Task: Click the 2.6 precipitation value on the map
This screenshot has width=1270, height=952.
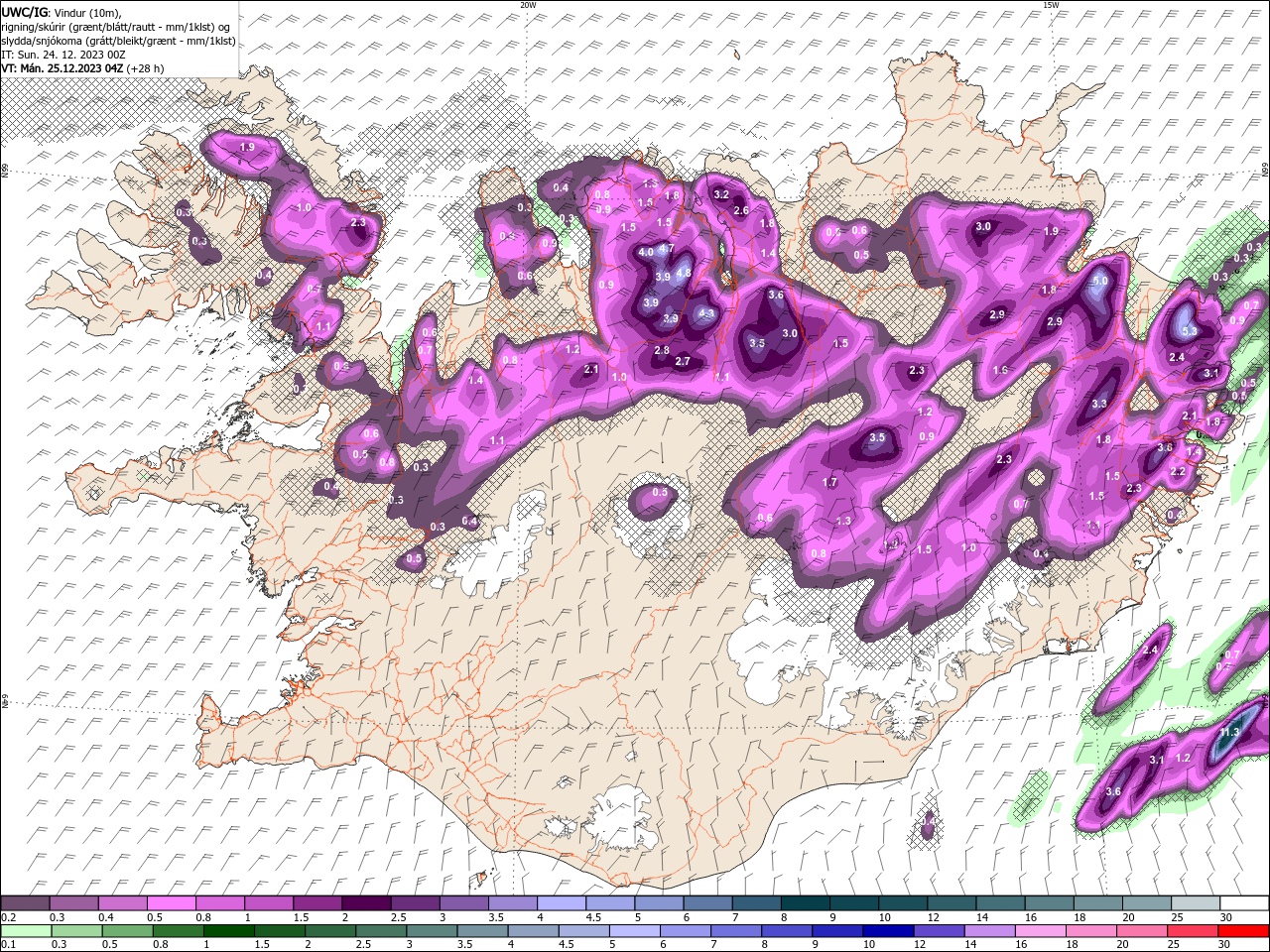Action: point(740,210)
